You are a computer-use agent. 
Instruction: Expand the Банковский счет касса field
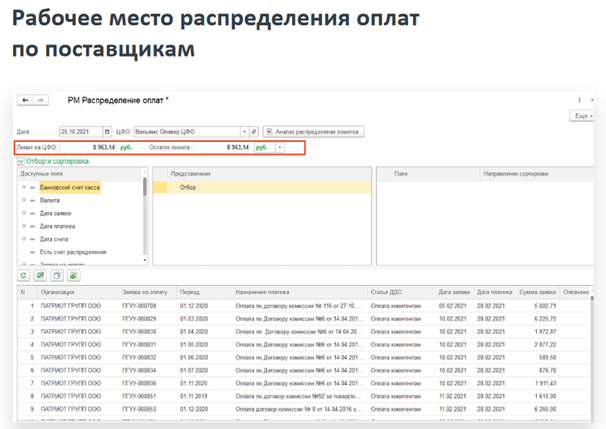click(x=24, y=187)
